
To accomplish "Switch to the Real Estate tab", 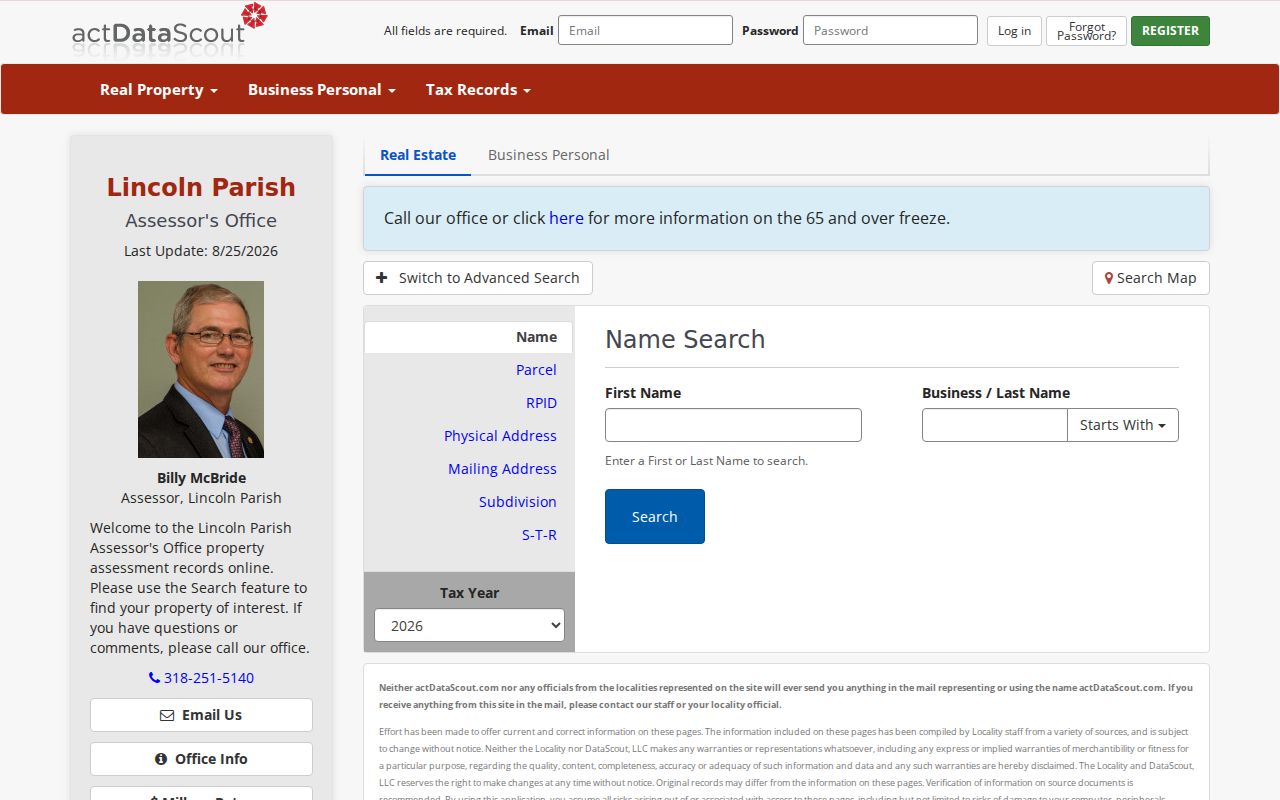I will (x=418, y=155).
